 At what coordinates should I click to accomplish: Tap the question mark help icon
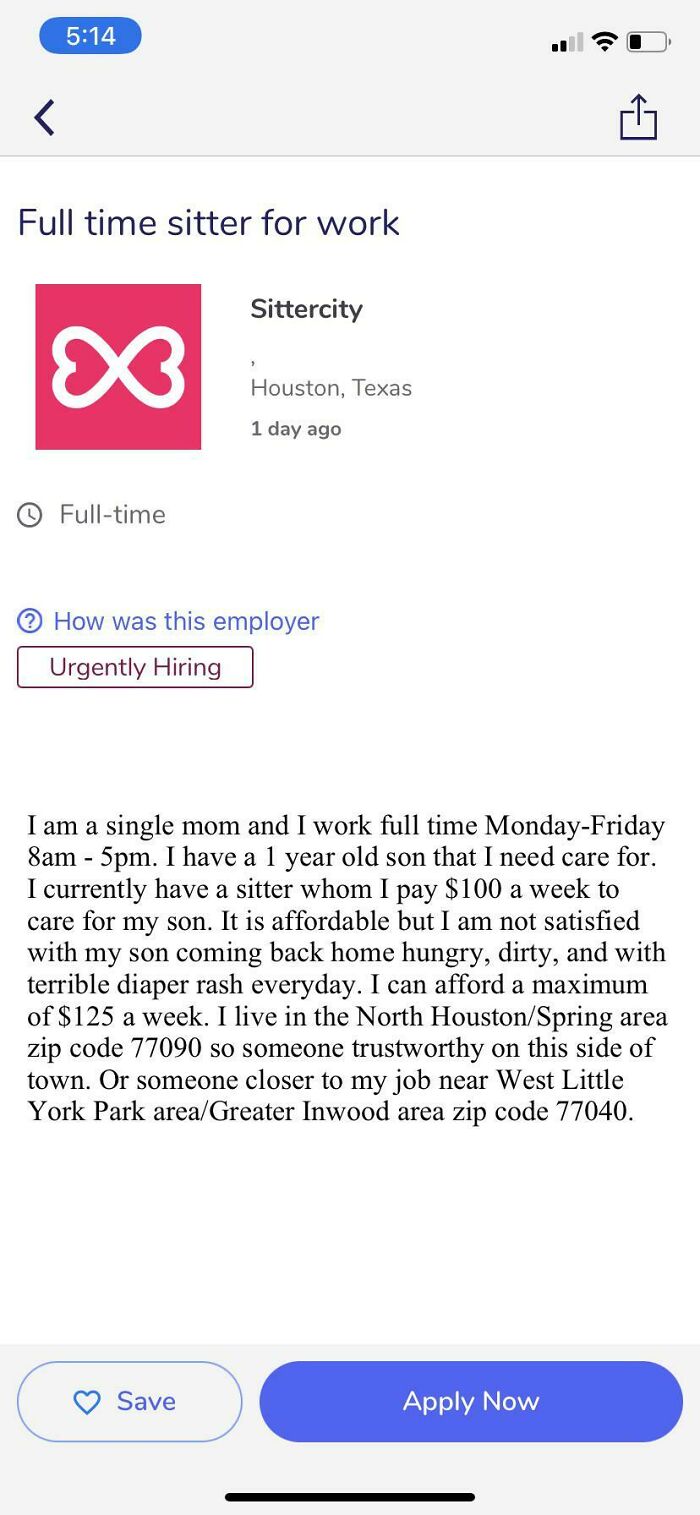29,621
